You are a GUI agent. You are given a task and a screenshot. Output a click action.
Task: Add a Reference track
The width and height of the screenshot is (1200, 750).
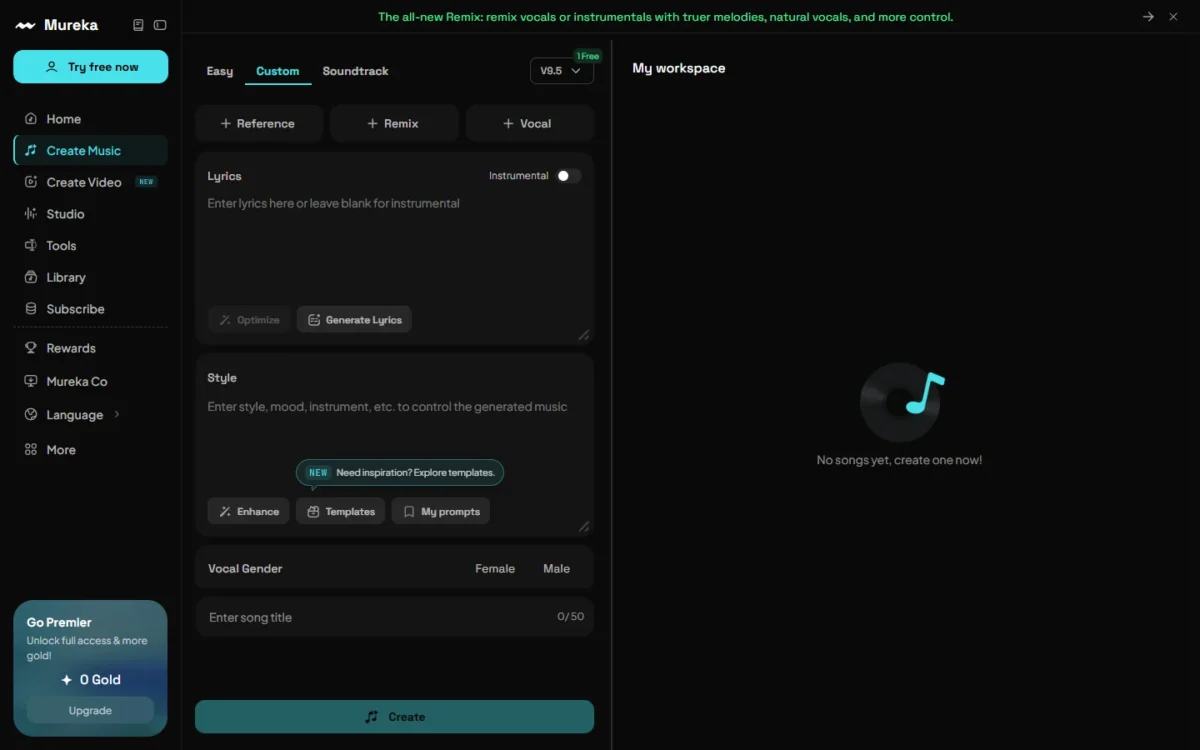point(259,124)
